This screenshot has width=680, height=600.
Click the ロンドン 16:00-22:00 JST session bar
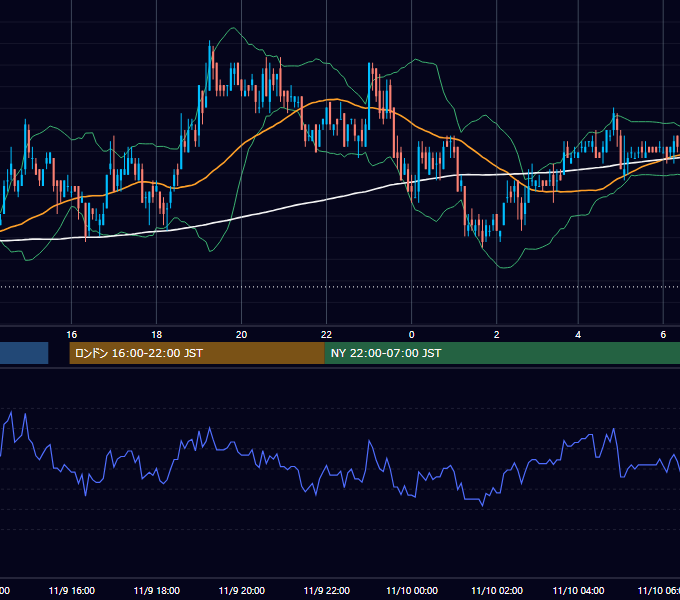coord(197,353)
